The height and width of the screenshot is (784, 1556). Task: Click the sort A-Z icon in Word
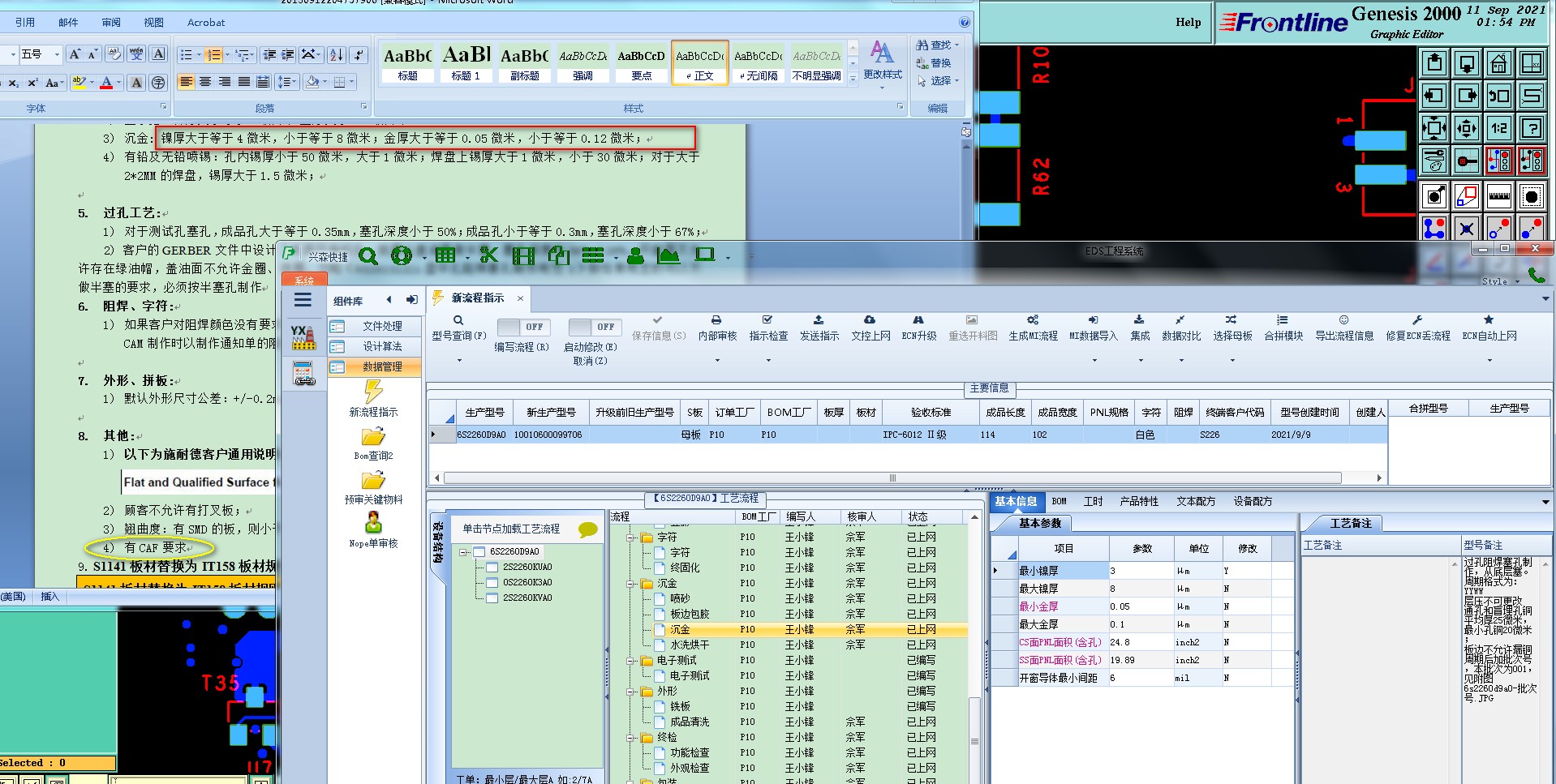[337, 55]
